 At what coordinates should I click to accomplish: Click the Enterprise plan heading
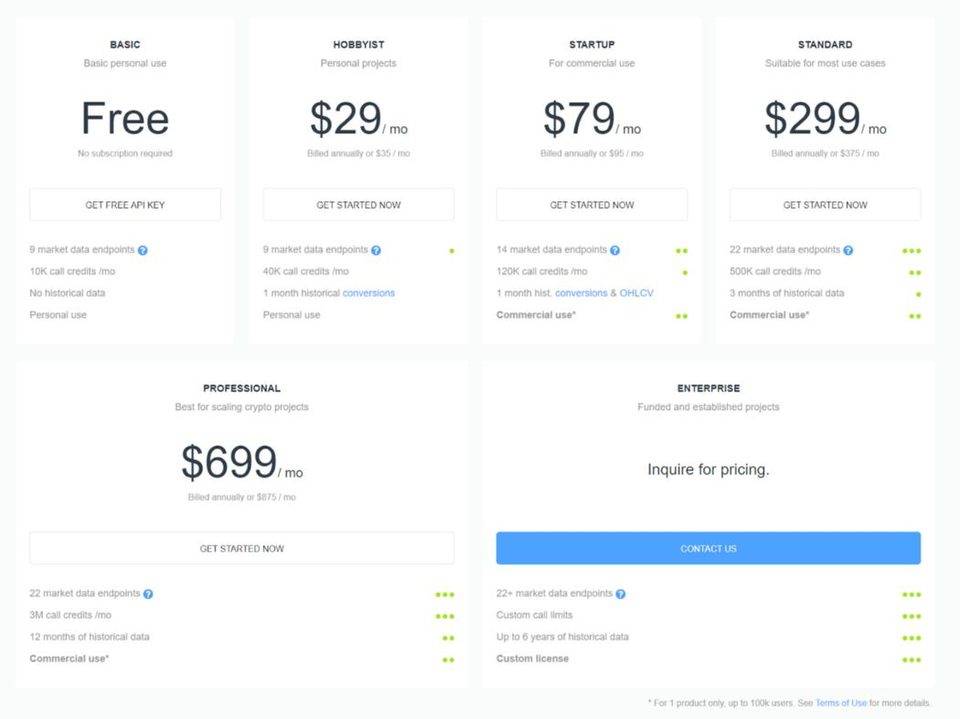point(708,388)
